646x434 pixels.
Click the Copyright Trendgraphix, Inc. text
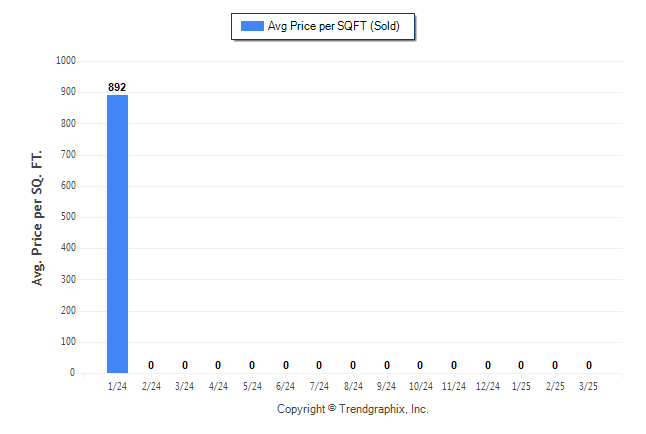(x=353, y=409)
